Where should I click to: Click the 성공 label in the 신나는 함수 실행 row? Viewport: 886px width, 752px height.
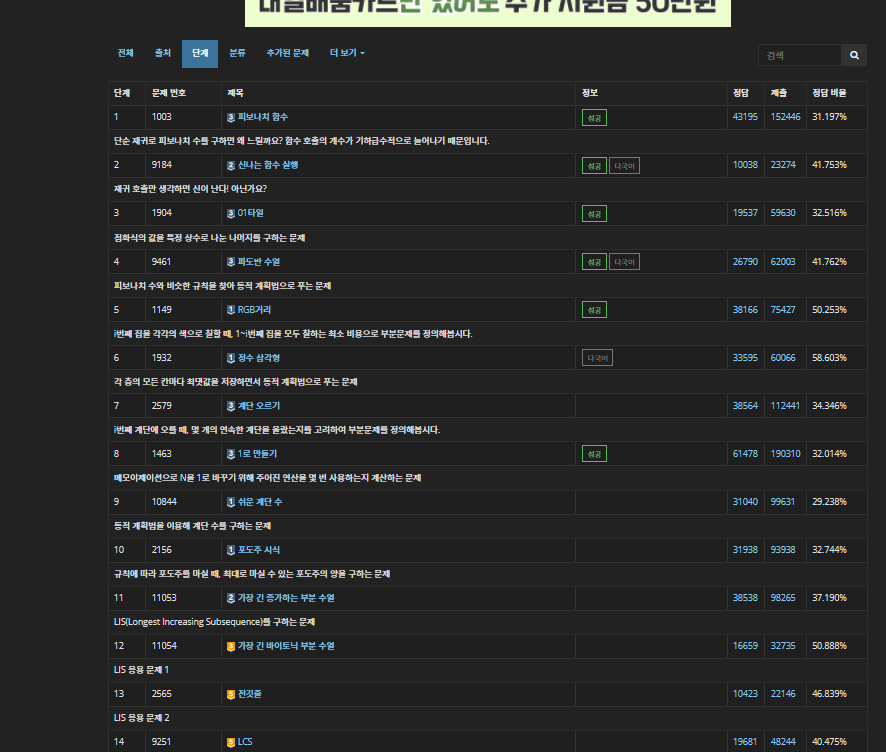click(594, 166)
